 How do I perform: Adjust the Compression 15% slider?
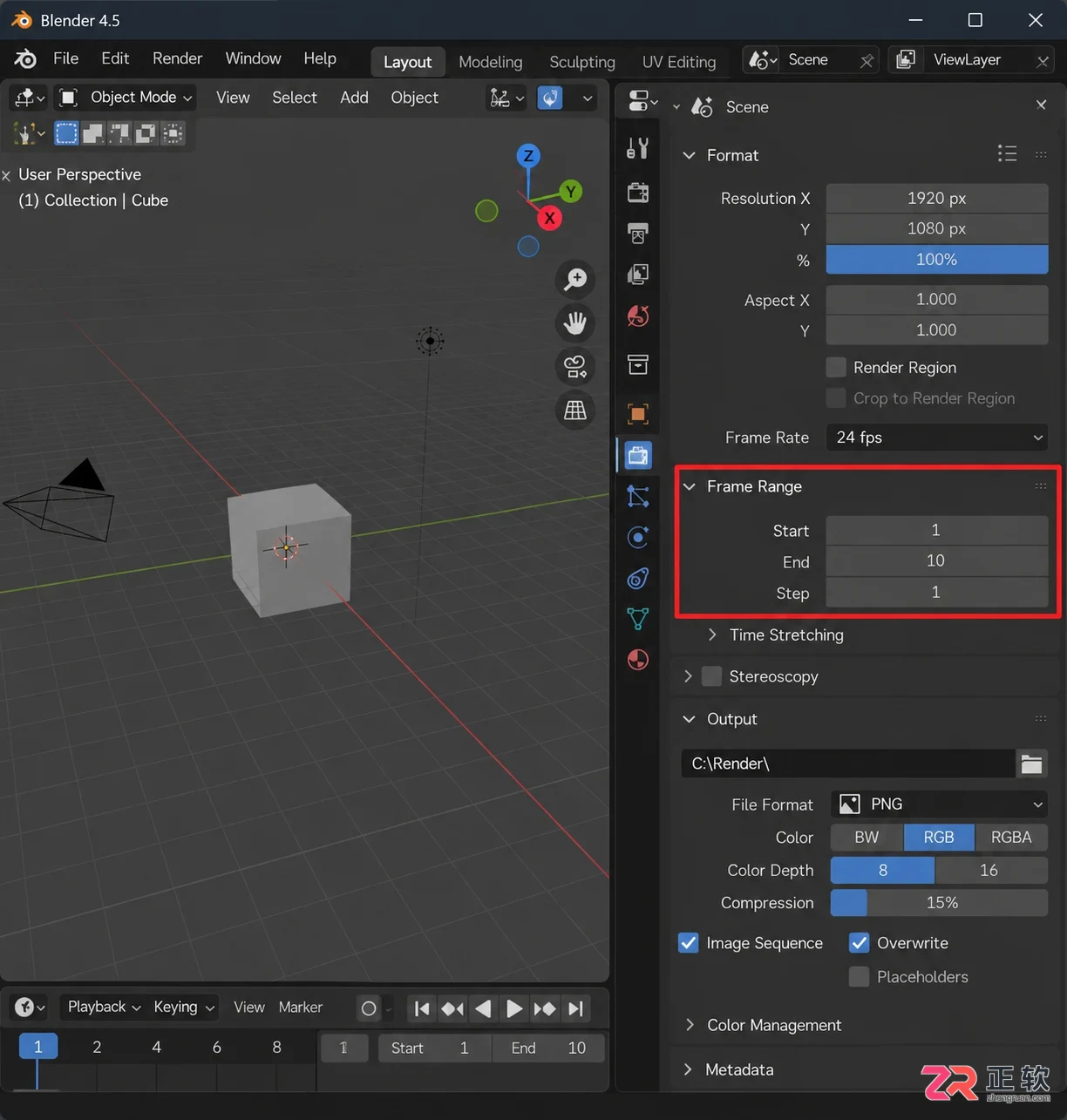point(939,903)
